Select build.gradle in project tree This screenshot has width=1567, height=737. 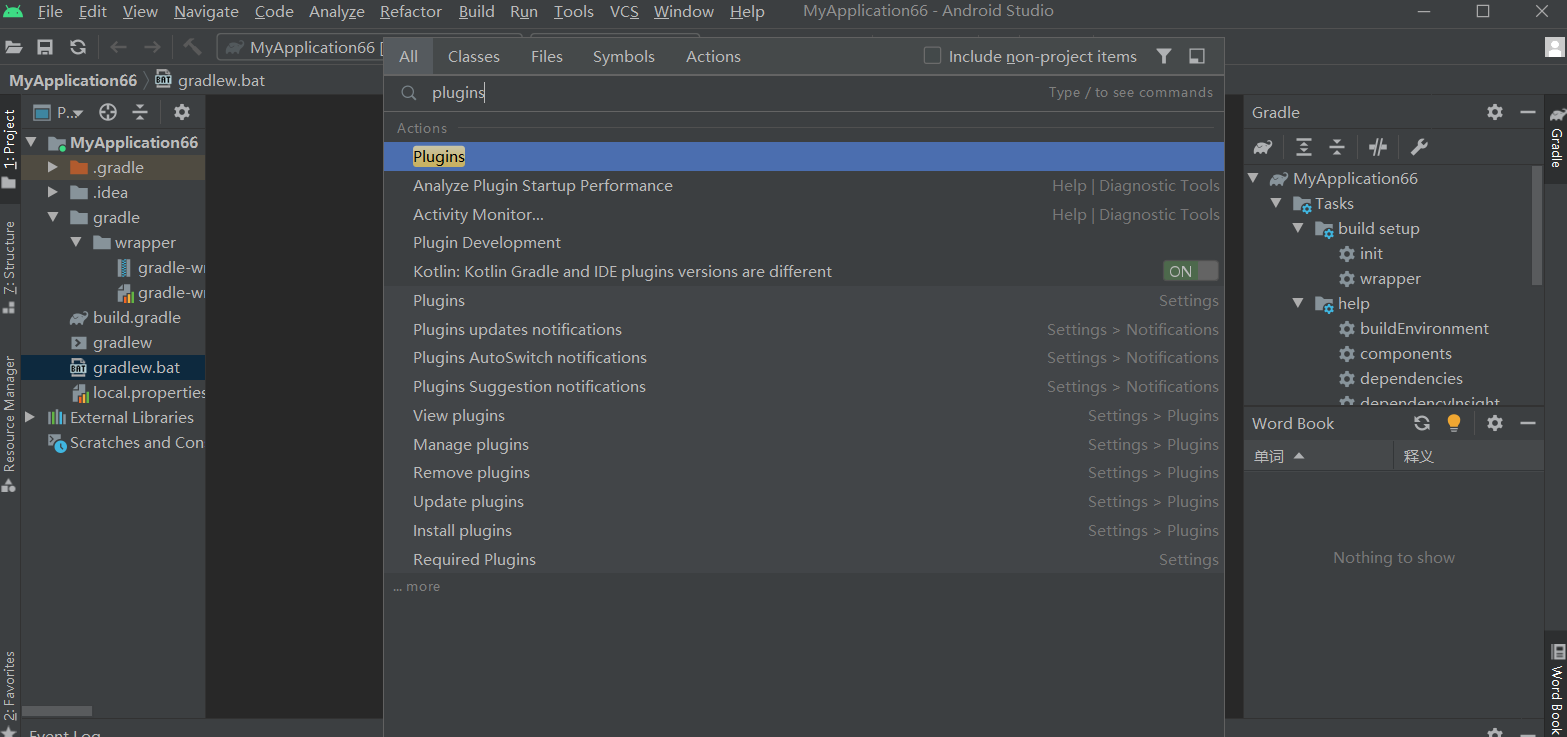tap(137, 318)
